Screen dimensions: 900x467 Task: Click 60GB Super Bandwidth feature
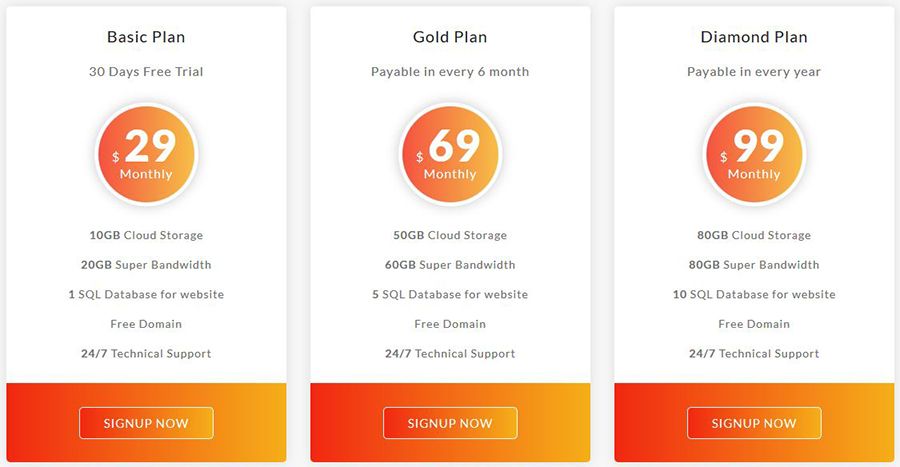(x=450, y=265)
